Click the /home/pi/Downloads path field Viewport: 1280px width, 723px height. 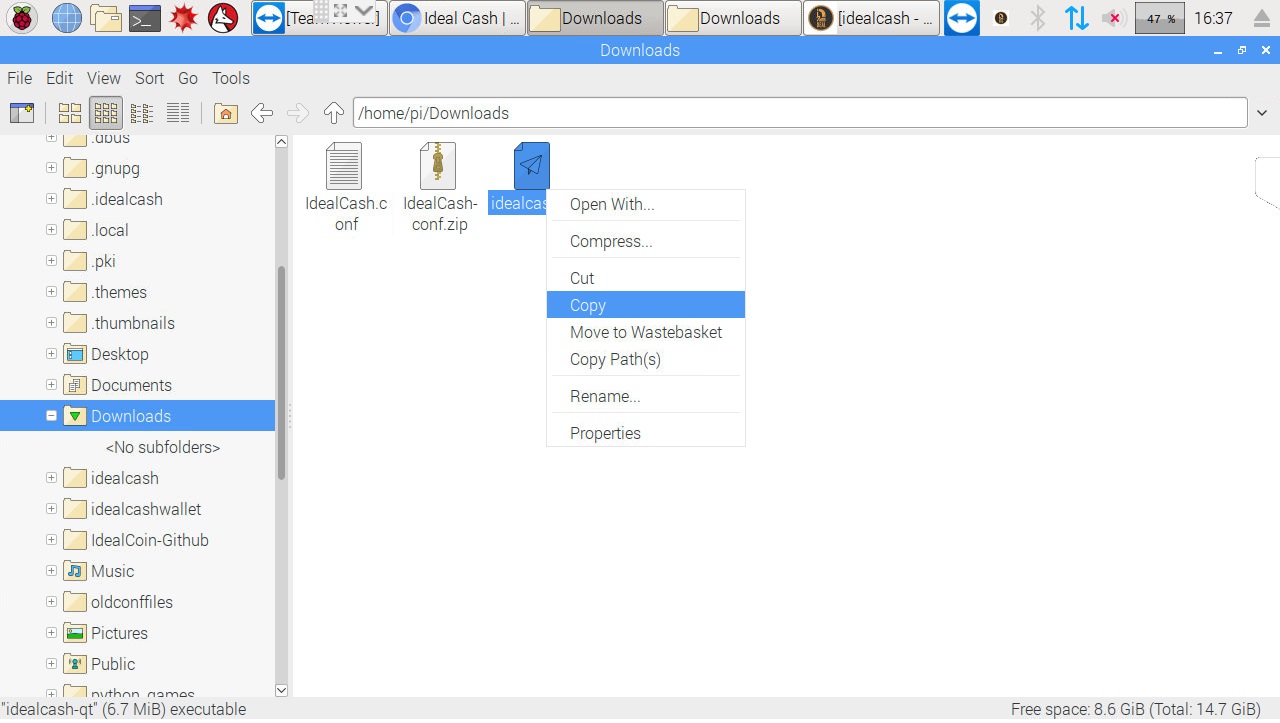click(800, 113)
